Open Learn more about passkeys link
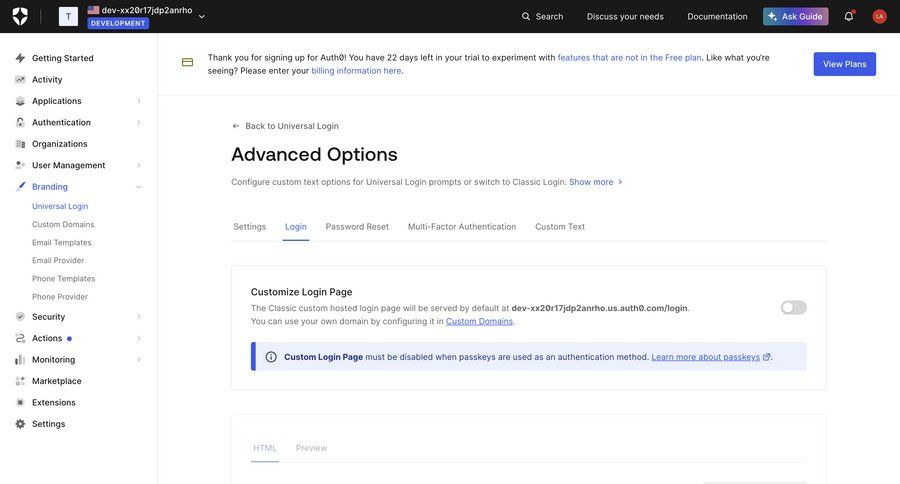 point(705,357)
